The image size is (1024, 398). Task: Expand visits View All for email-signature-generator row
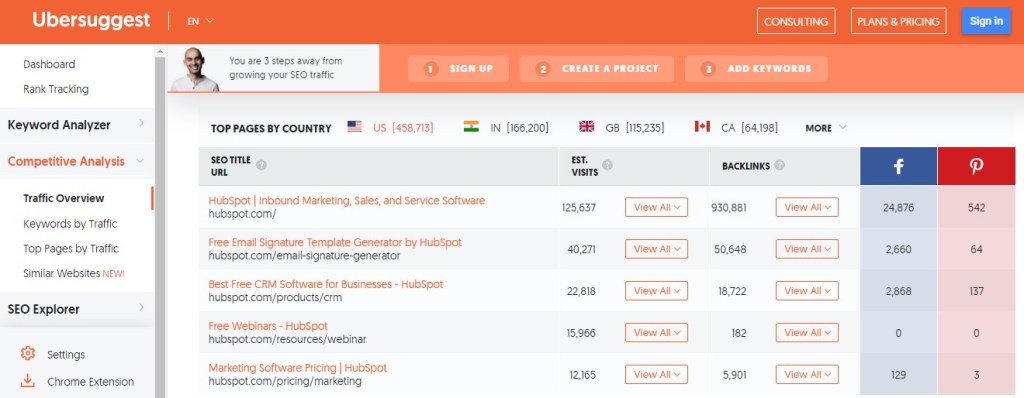click(656, 249)
